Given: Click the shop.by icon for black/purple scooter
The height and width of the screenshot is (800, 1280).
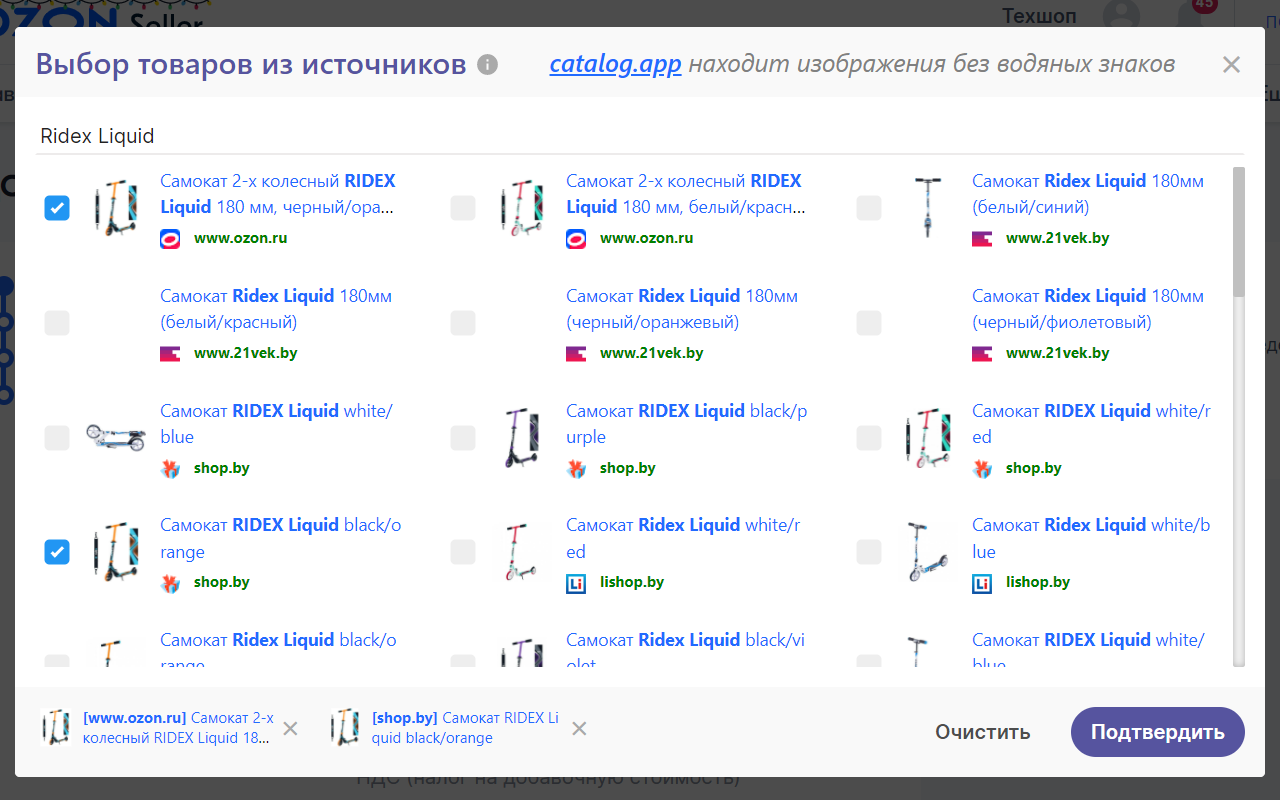Looking at the screenshot, I should 576,467.
